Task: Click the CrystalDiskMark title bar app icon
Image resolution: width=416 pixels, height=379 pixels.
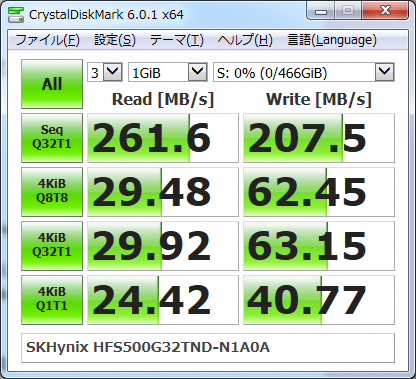Action: click(16, 14)
